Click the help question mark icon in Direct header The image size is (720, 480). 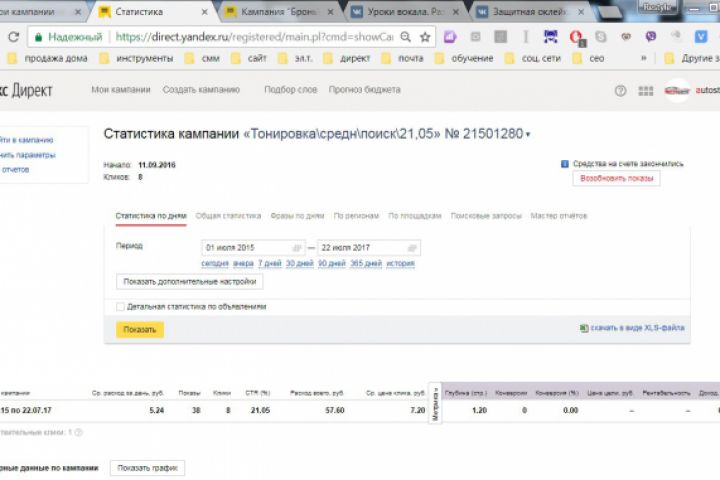pyautogui.click(x=620, y=91)
